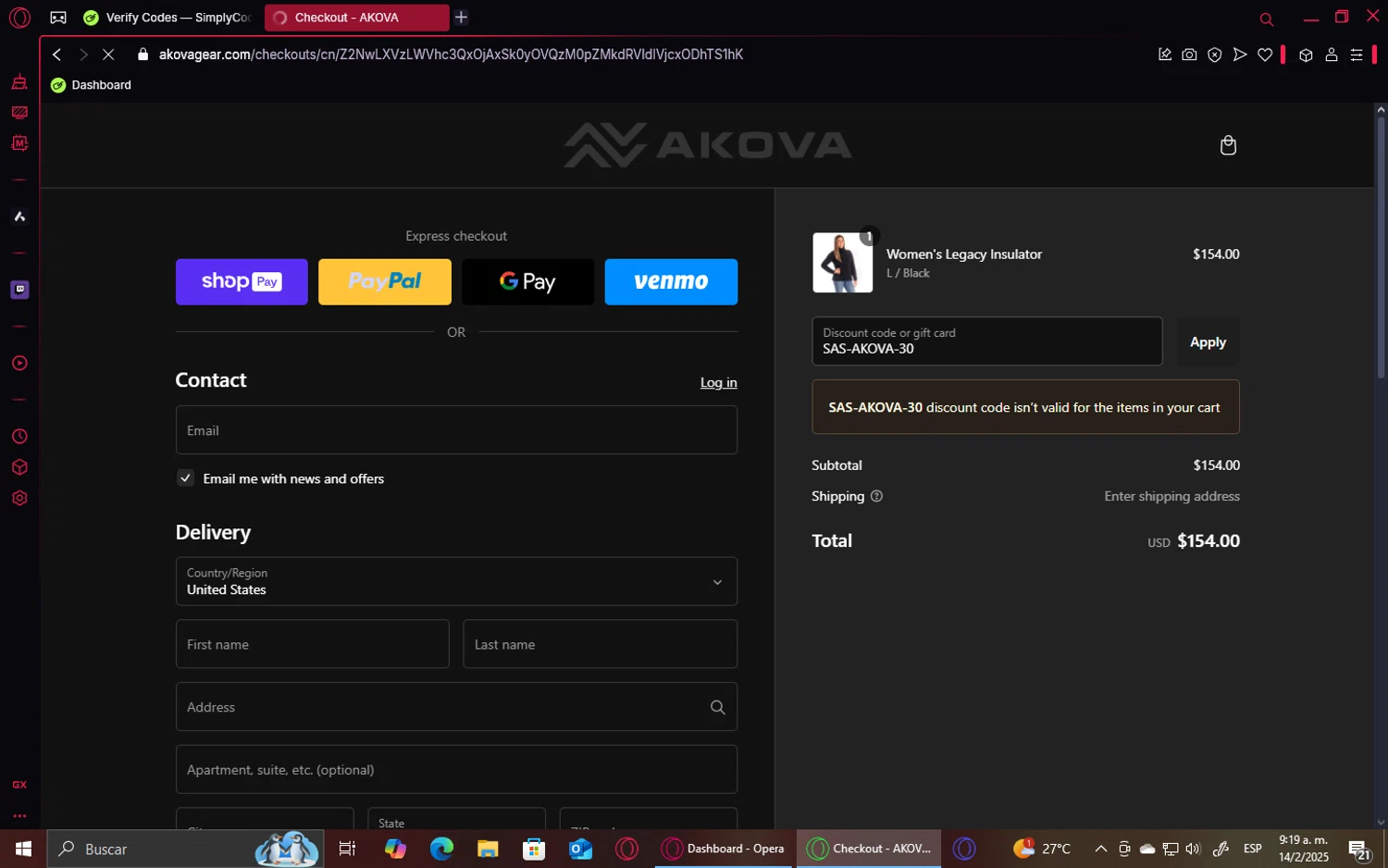Open Easy Setup sliders icon

point(1357,55)
